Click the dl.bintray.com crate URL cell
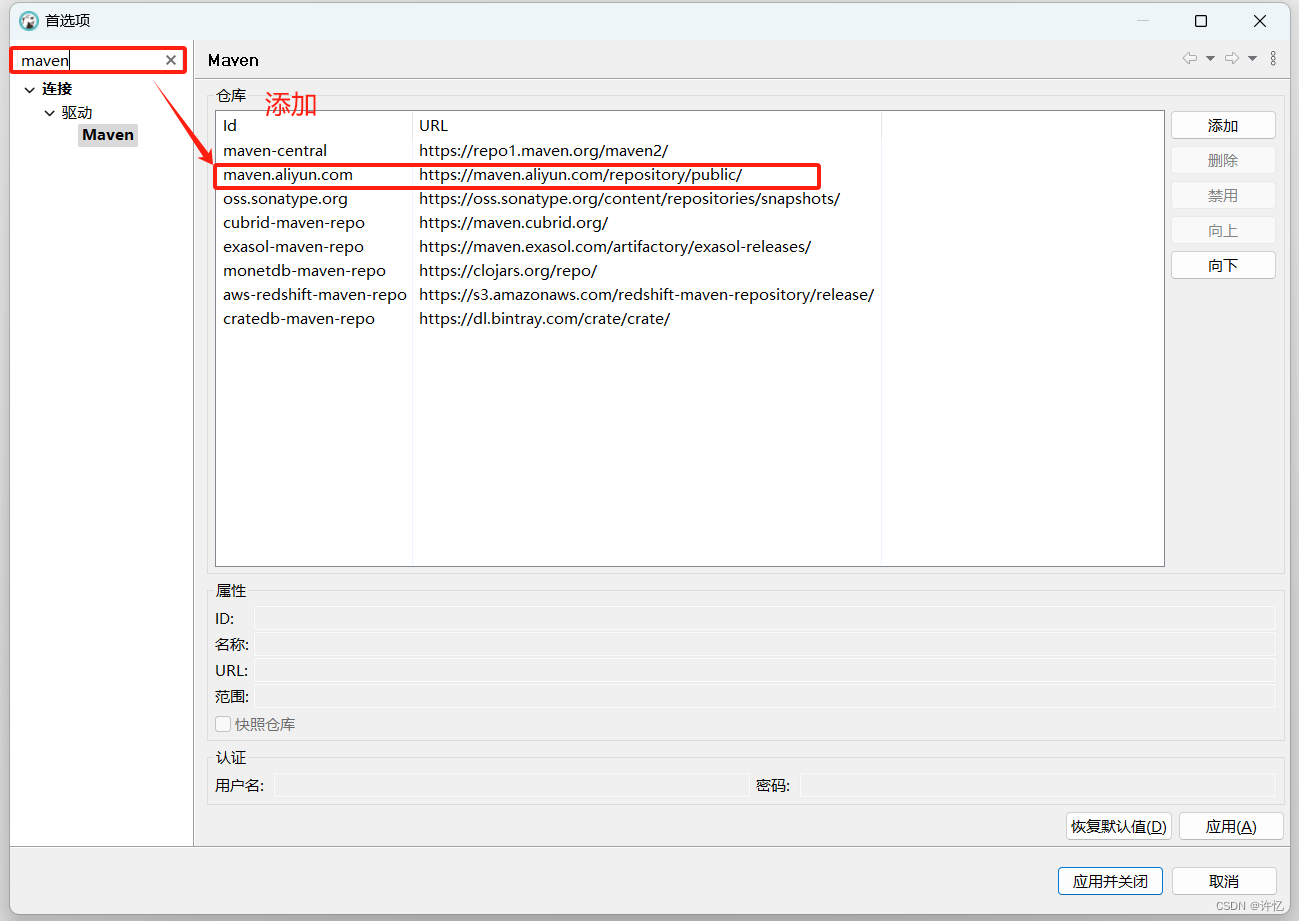Screen dimensions: 1299x921 [x=544, y=318]
